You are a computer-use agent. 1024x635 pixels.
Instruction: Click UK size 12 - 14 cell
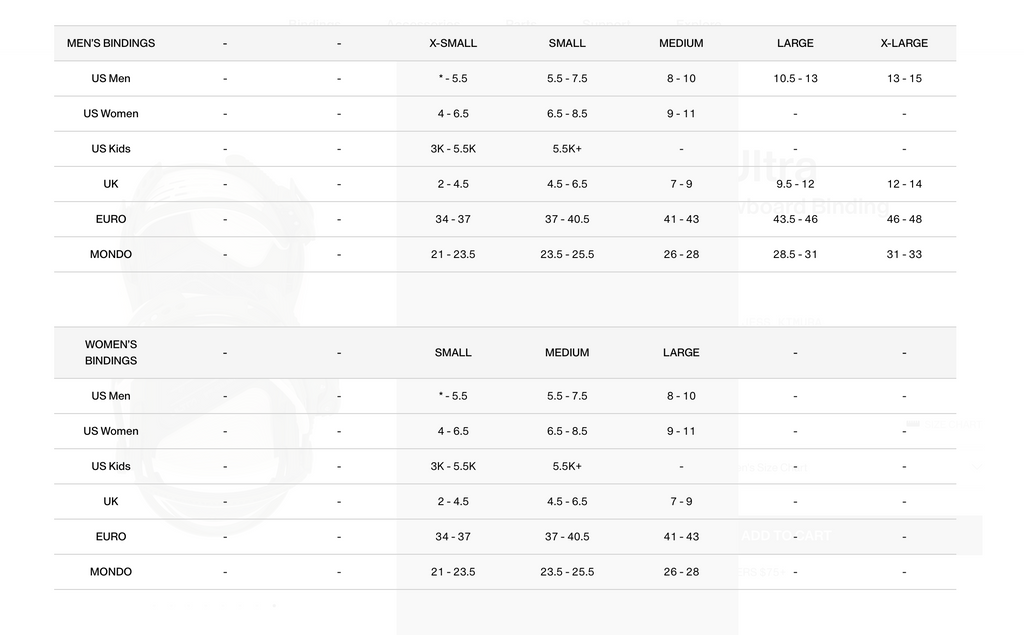[x=904, y=184]
